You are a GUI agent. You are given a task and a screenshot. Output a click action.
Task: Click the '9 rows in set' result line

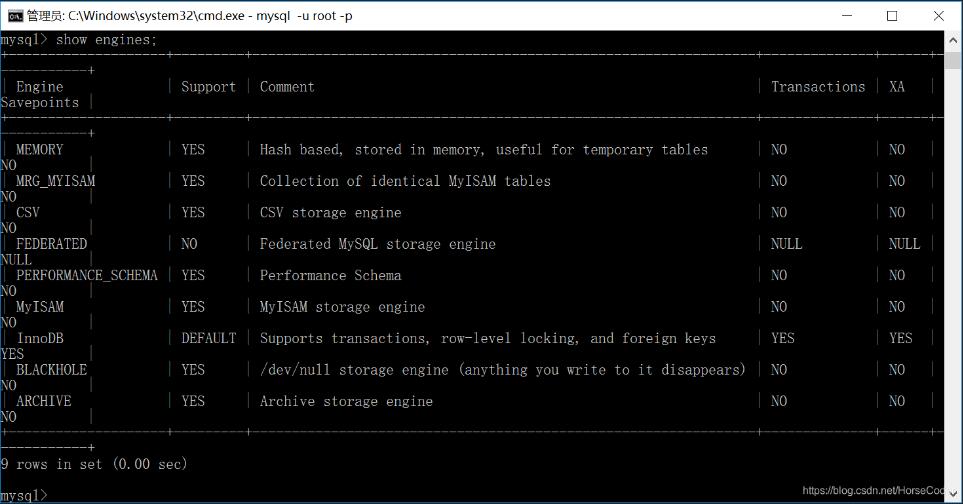click(x=94, y=464)
